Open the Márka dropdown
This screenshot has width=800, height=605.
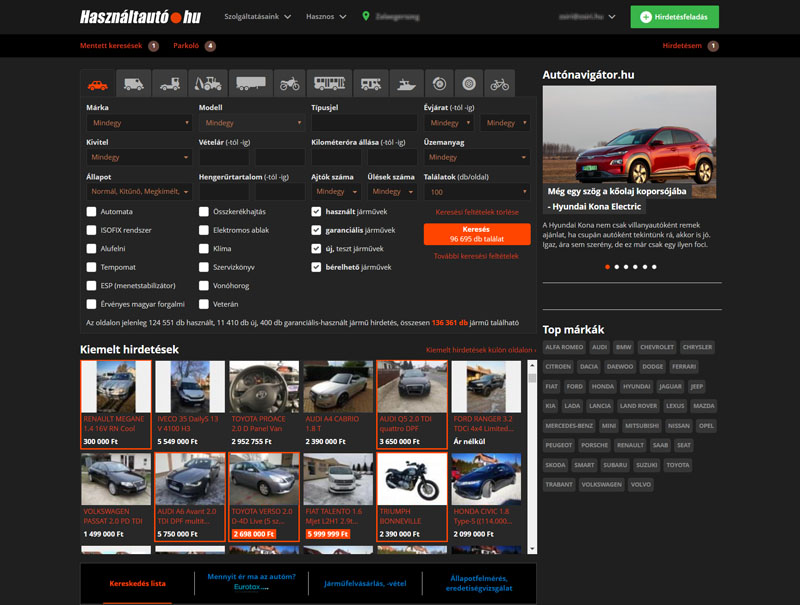tap(139, 123)
